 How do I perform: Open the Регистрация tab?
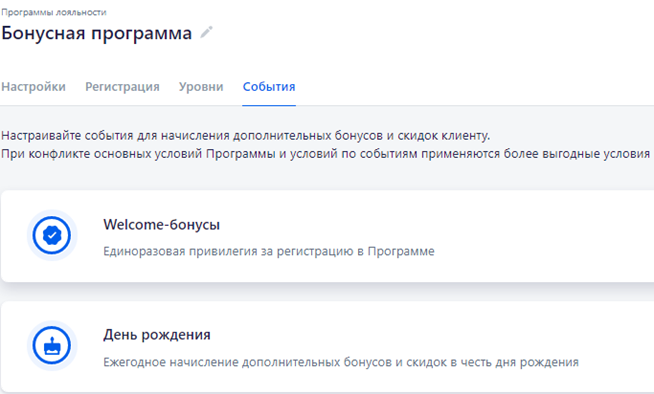tap(122, 87)
